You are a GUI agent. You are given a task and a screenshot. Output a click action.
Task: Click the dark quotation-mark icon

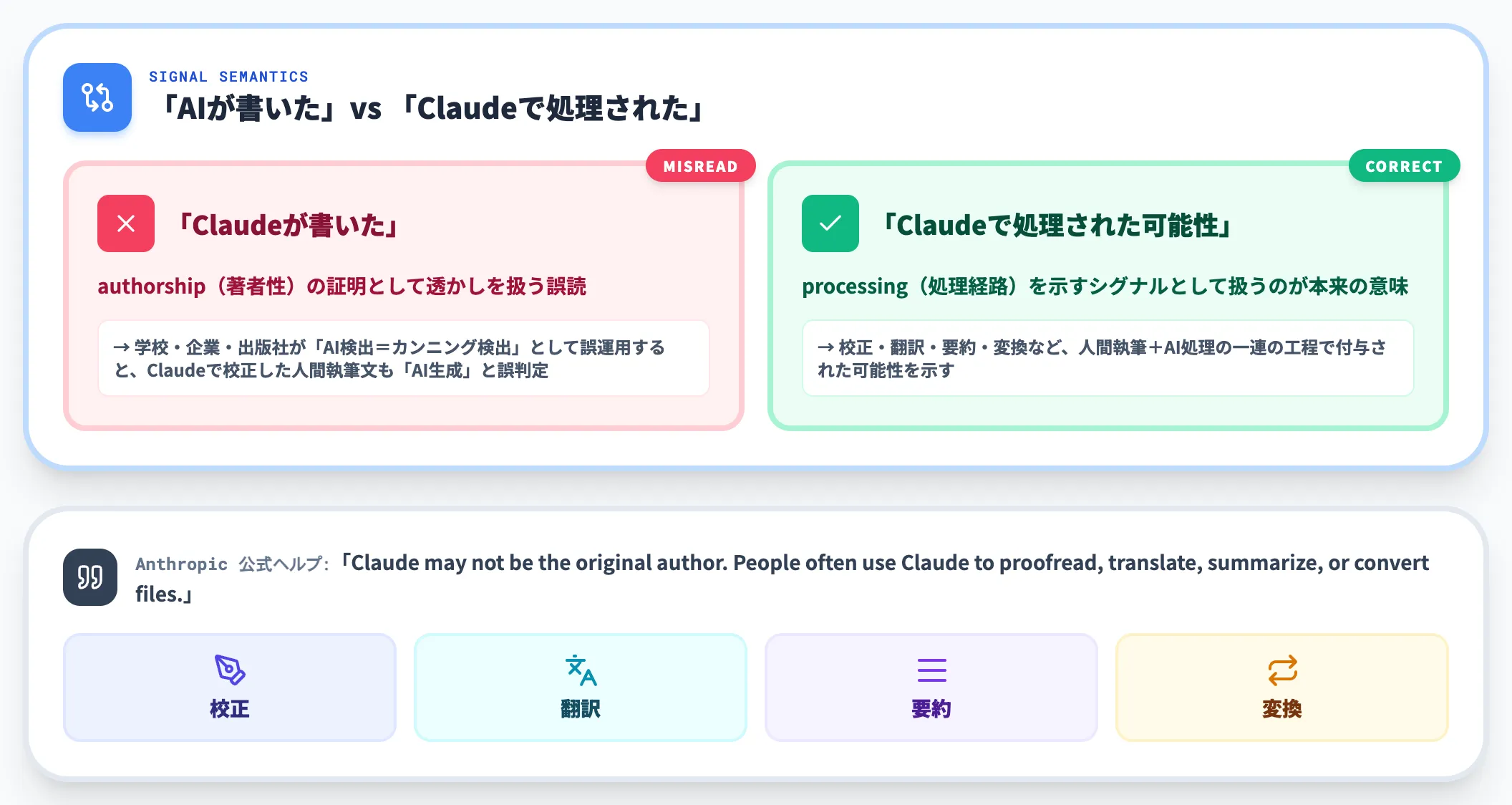[x=90, y=577]
